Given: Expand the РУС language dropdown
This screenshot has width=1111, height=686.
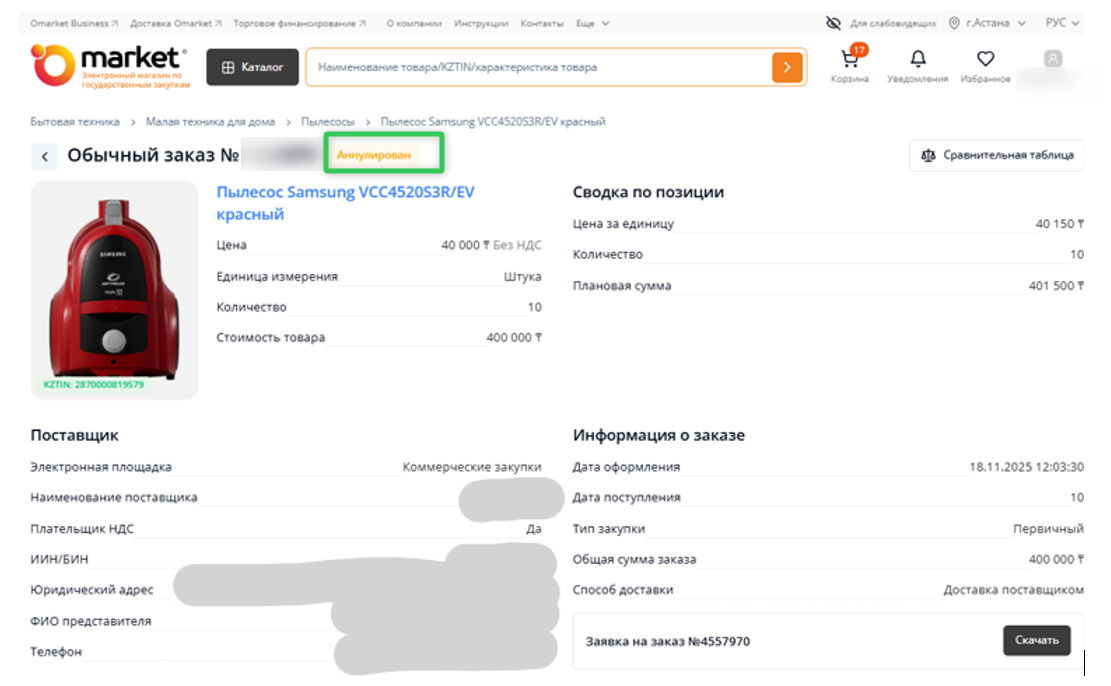Looking at the screenshot, I should pos(1062,23).
